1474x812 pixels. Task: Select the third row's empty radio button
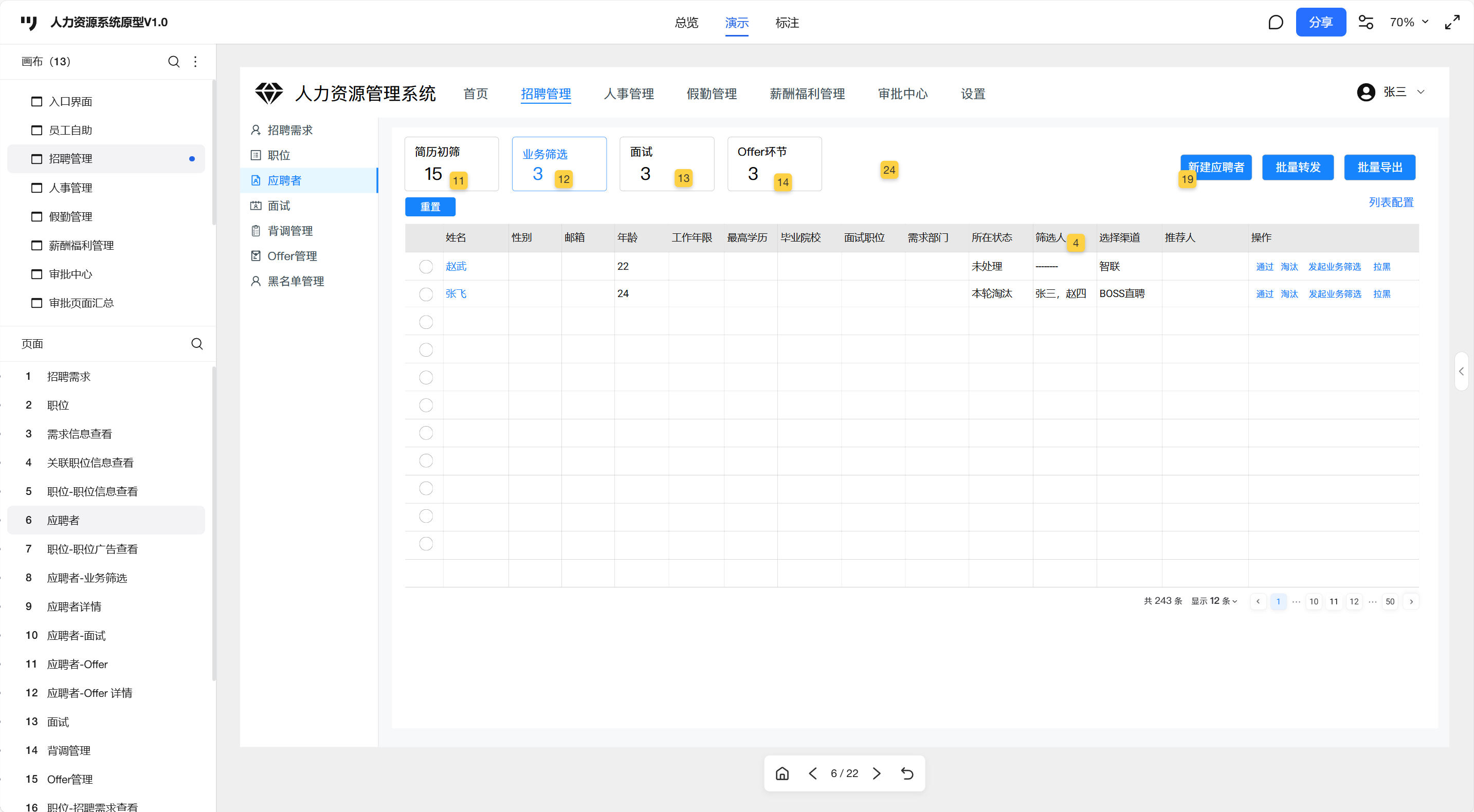[x=426, y=322]
